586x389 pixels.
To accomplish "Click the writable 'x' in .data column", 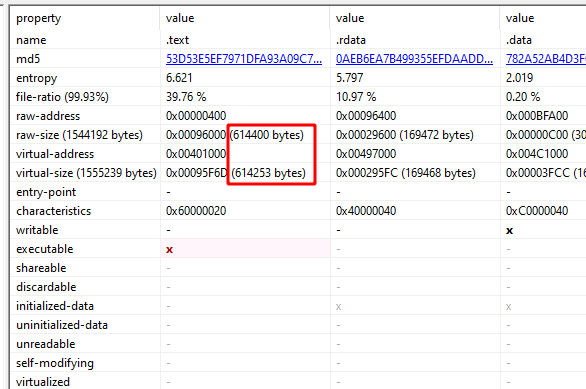I will [x=509, y=231].
